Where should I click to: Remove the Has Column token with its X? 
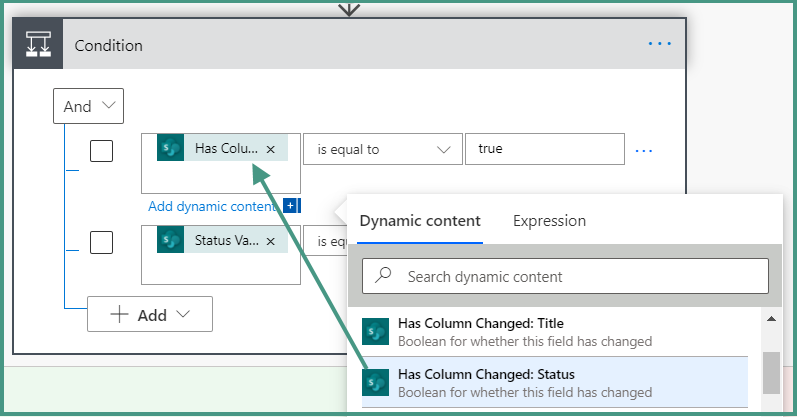pos(271,149)
